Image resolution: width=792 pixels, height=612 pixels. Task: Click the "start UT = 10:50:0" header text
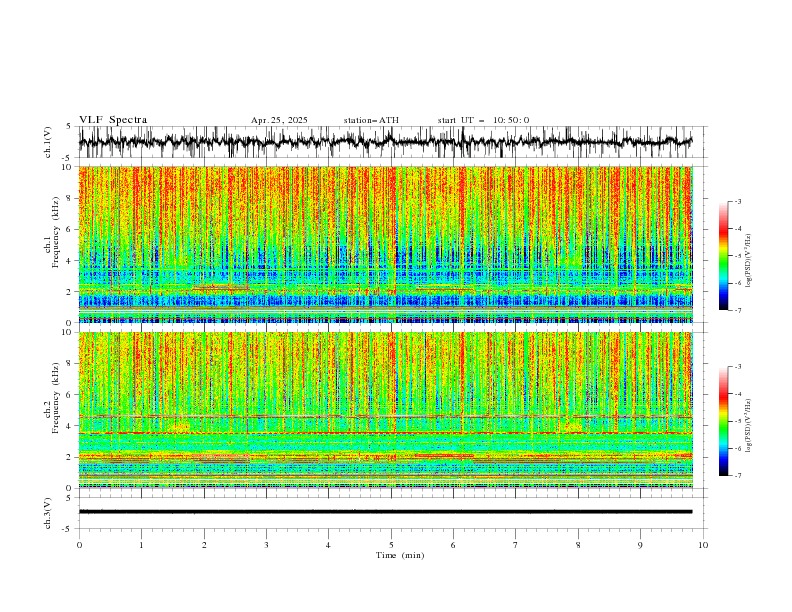(x=483, y=120)
